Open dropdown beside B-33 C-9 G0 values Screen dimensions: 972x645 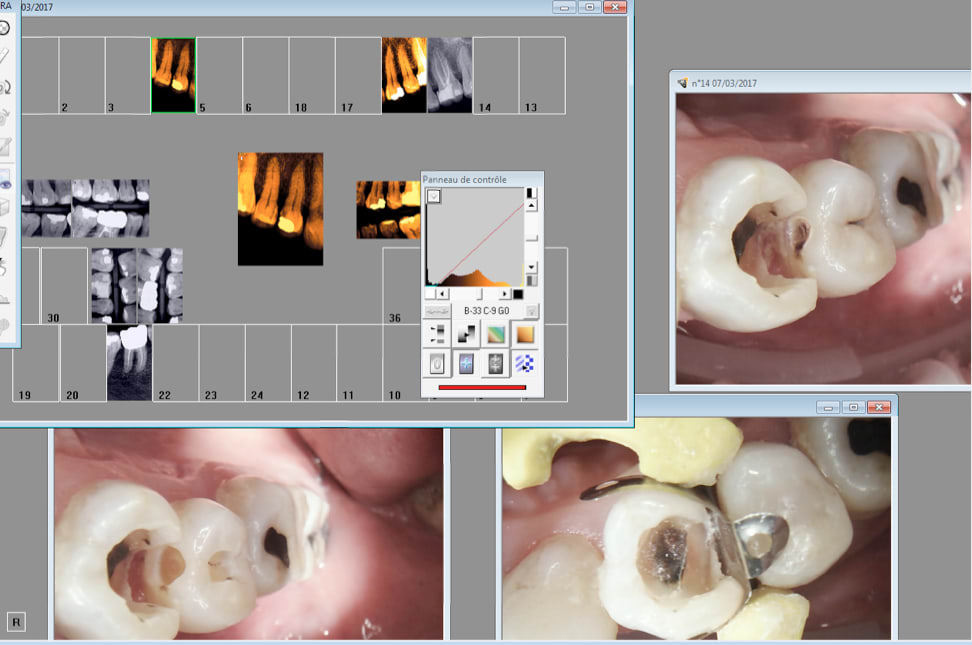(532, 311)
